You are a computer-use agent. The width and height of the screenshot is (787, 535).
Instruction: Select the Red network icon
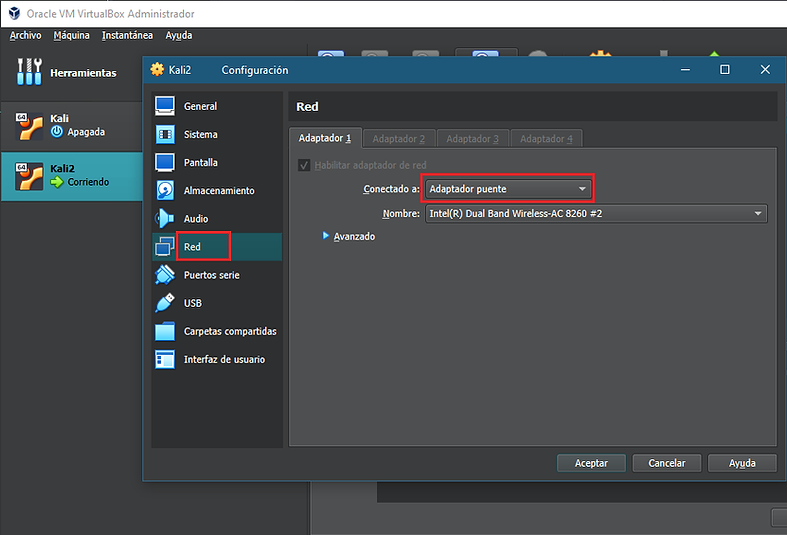165,246
